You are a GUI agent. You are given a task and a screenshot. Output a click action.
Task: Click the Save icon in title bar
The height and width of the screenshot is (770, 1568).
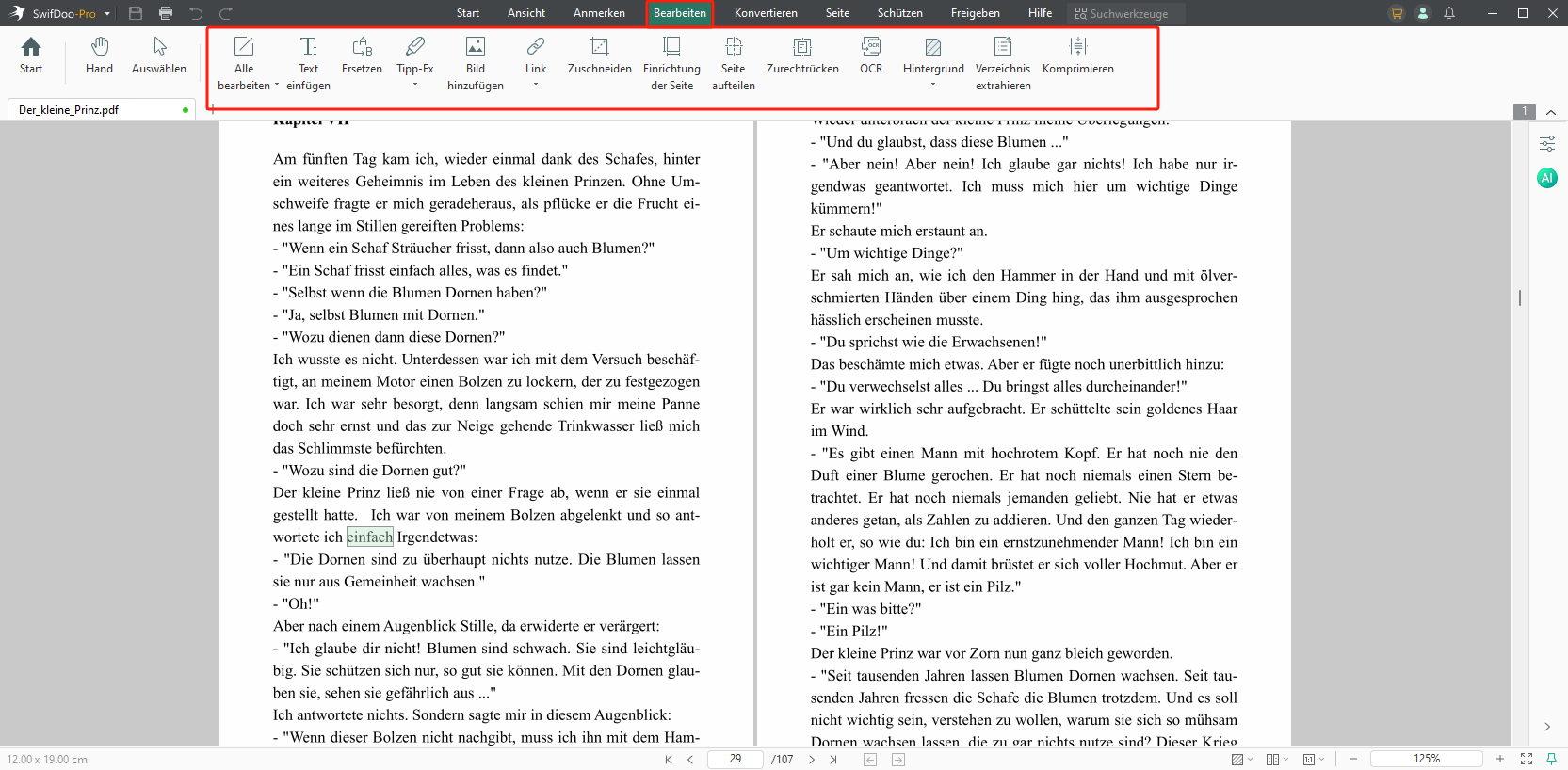pos(136,13)
